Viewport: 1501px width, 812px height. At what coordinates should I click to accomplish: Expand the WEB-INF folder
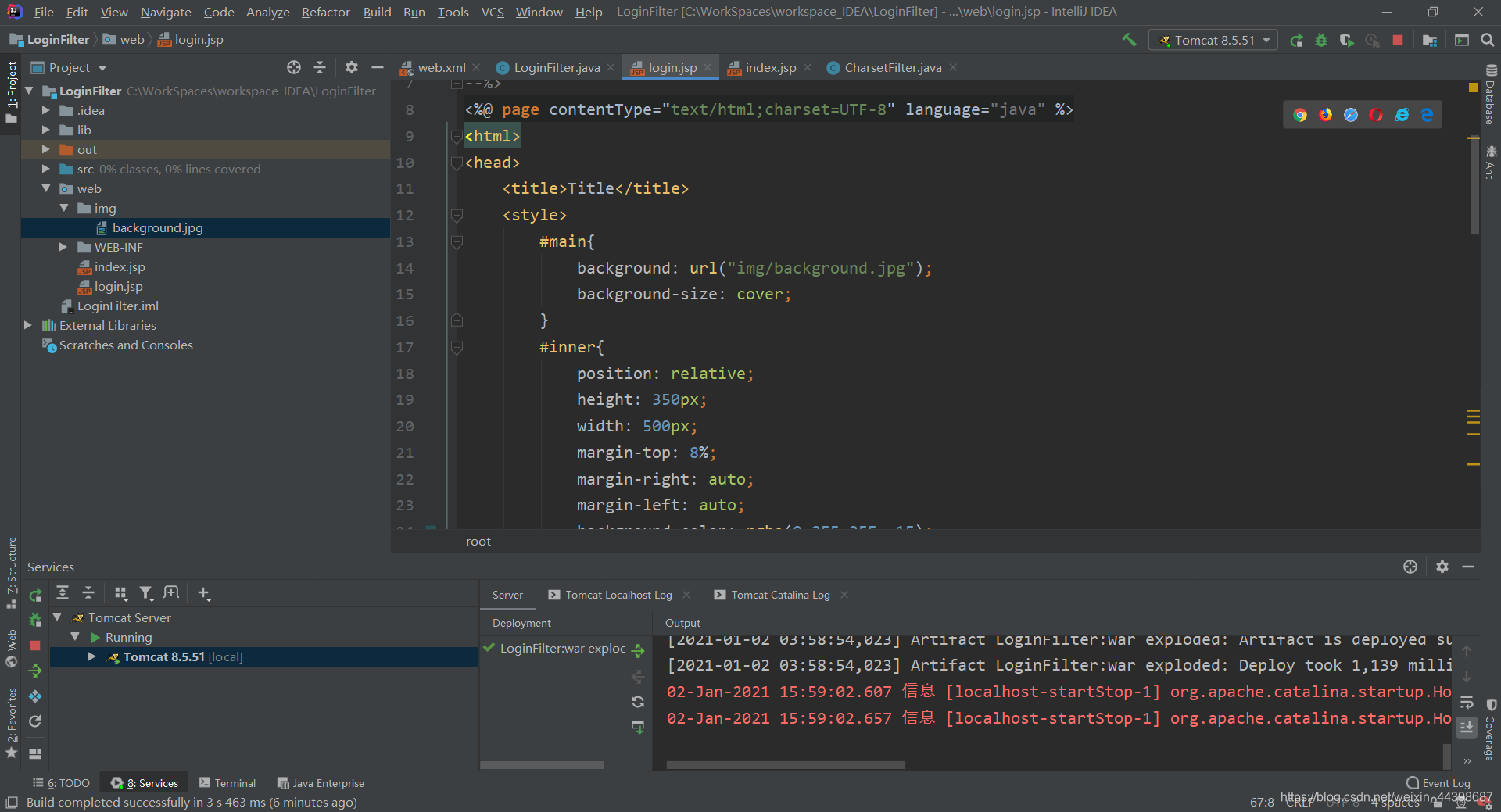point(63,247)
